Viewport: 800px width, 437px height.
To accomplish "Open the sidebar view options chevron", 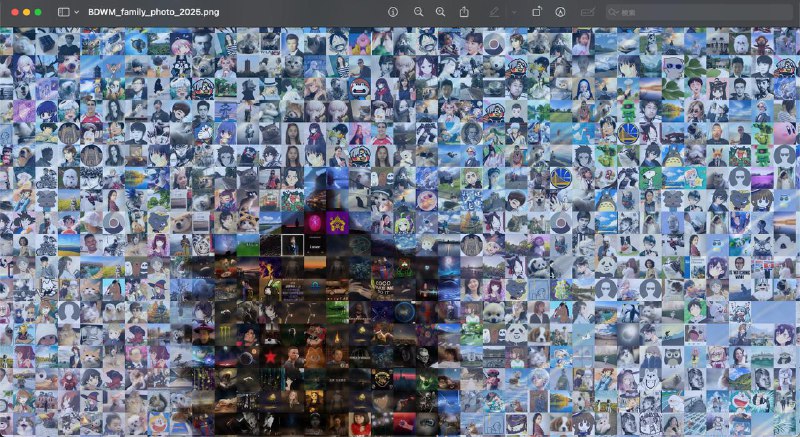I will (x=76, y=12).
